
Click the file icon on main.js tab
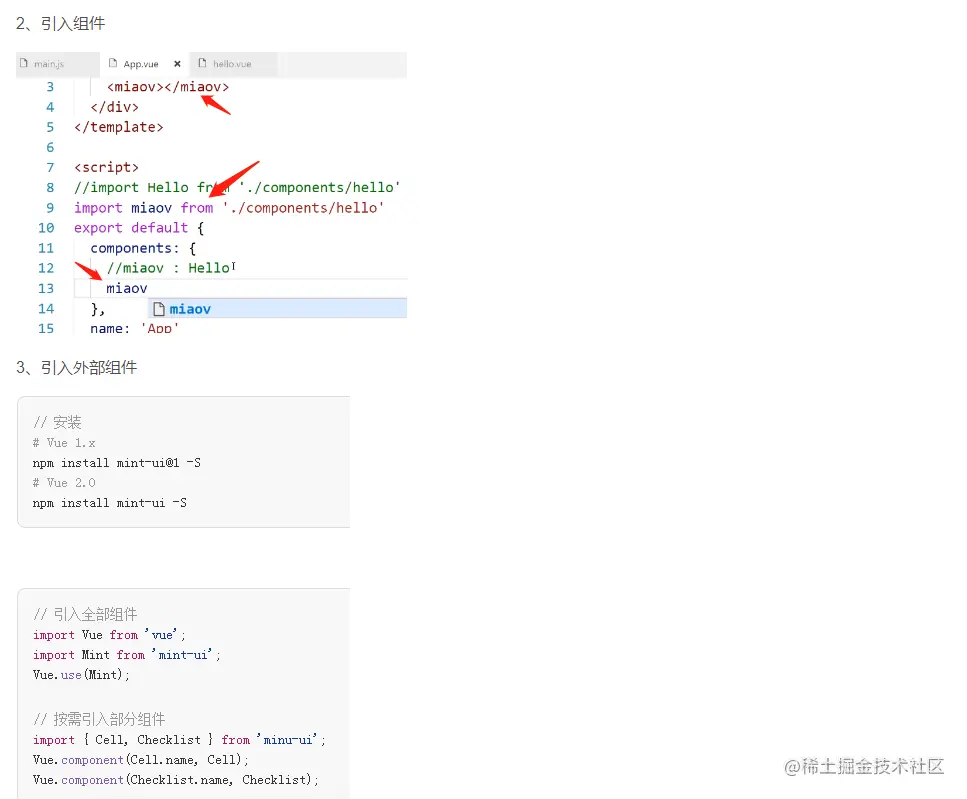point(24,64)
